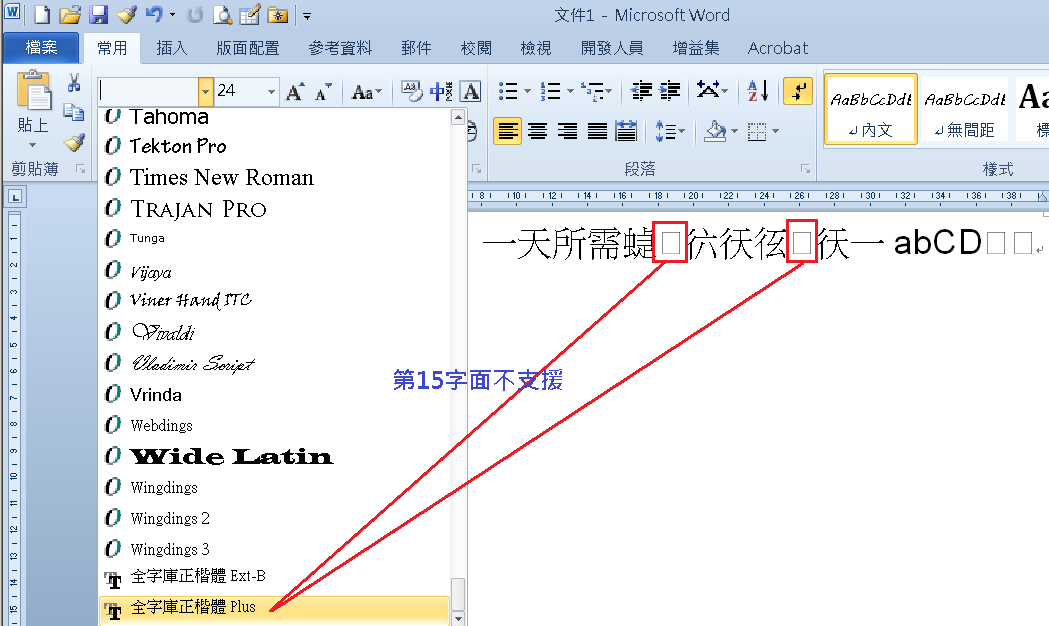The width and height of the screenshot is (1049, 626).
Task: Open a file with the folder icon
Action: (70, 15)
